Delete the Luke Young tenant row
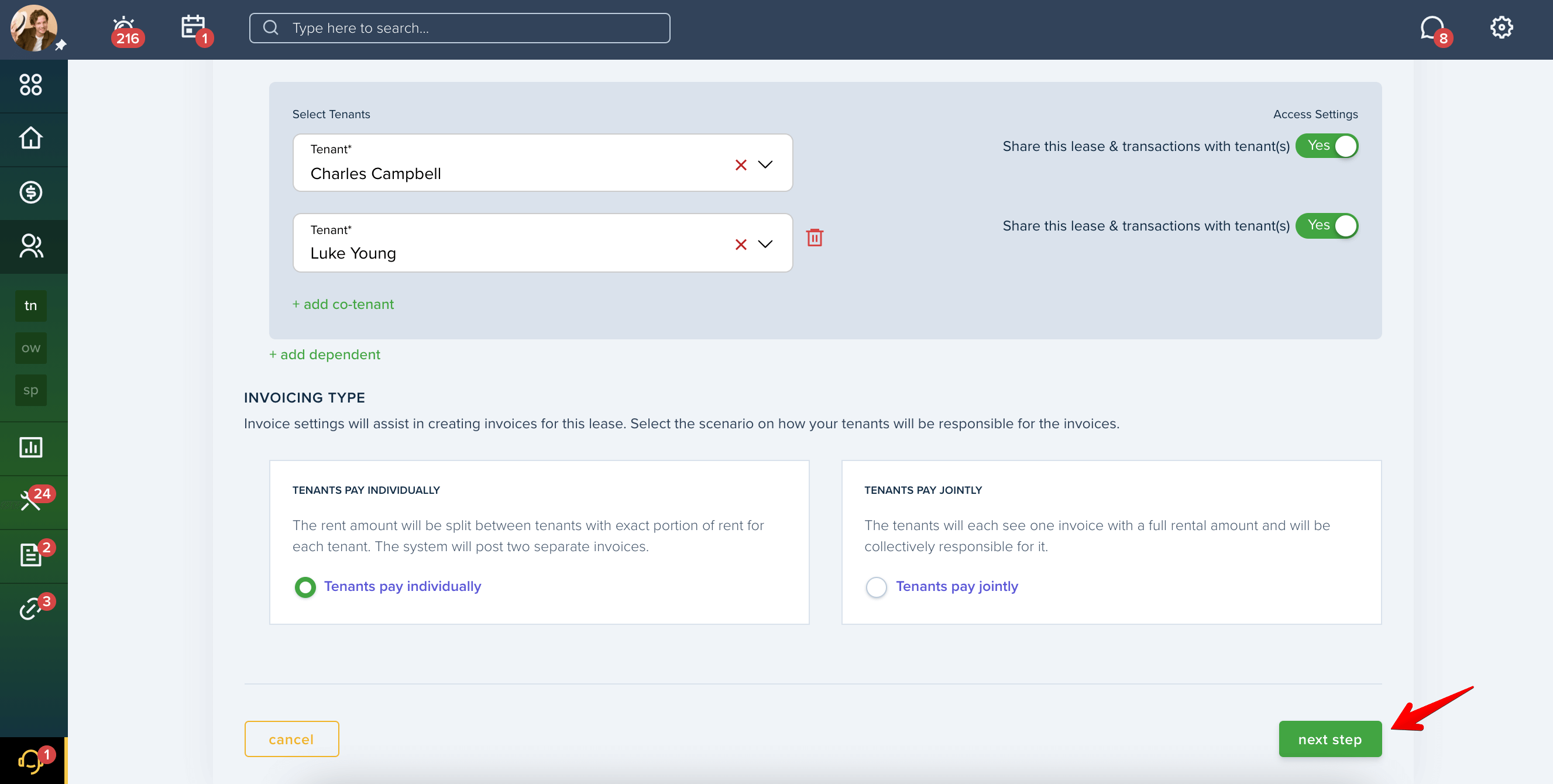1553x784 pixels. coord(815,238)
